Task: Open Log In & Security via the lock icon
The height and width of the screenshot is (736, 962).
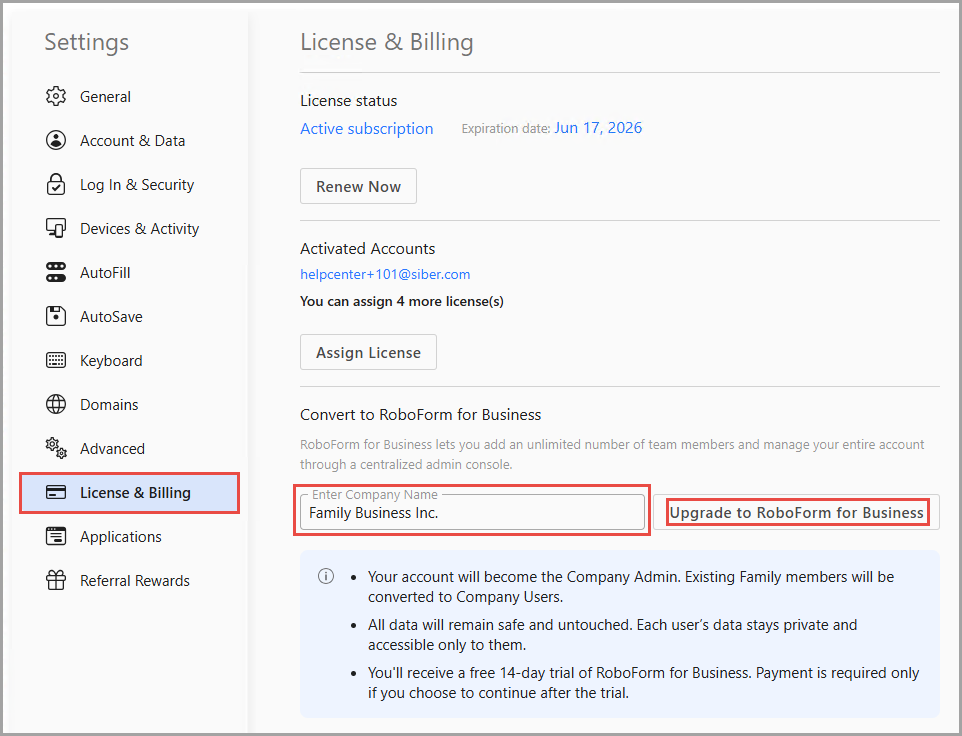Action: click(57, 184)
